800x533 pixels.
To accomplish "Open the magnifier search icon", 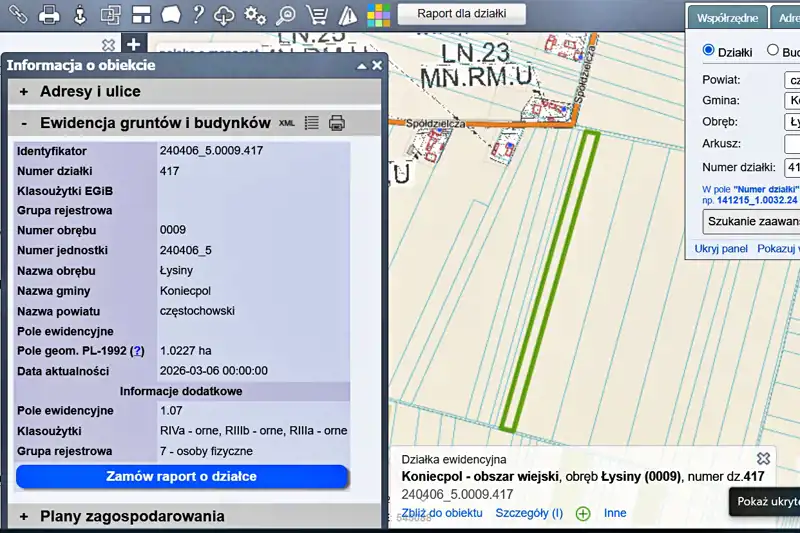I will tap(286, 15).
